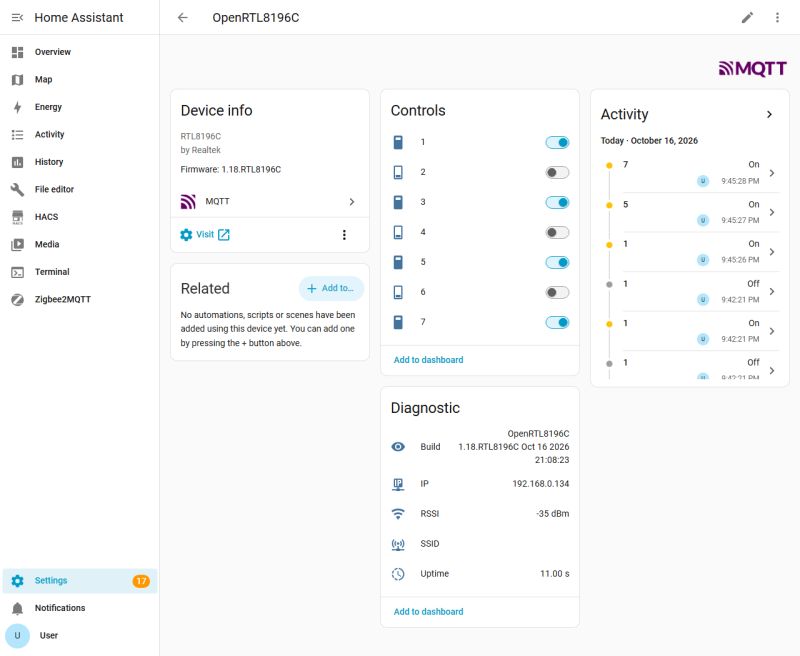Image resolution: width=800 pixels, height=656 pixels.
Task: Click the Uptime clock icon
Action: tap(398, 574)
